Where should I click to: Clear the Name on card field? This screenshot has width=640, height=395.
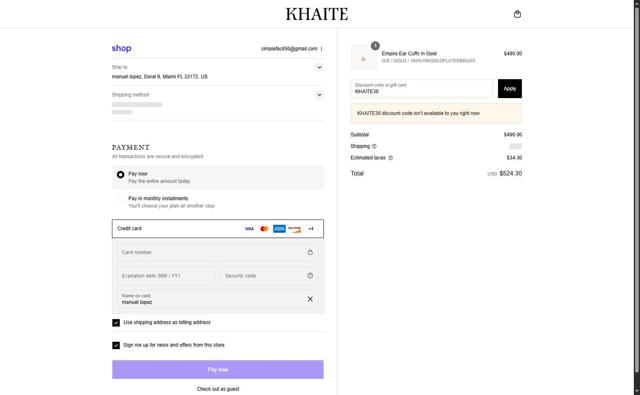[310, 299]
